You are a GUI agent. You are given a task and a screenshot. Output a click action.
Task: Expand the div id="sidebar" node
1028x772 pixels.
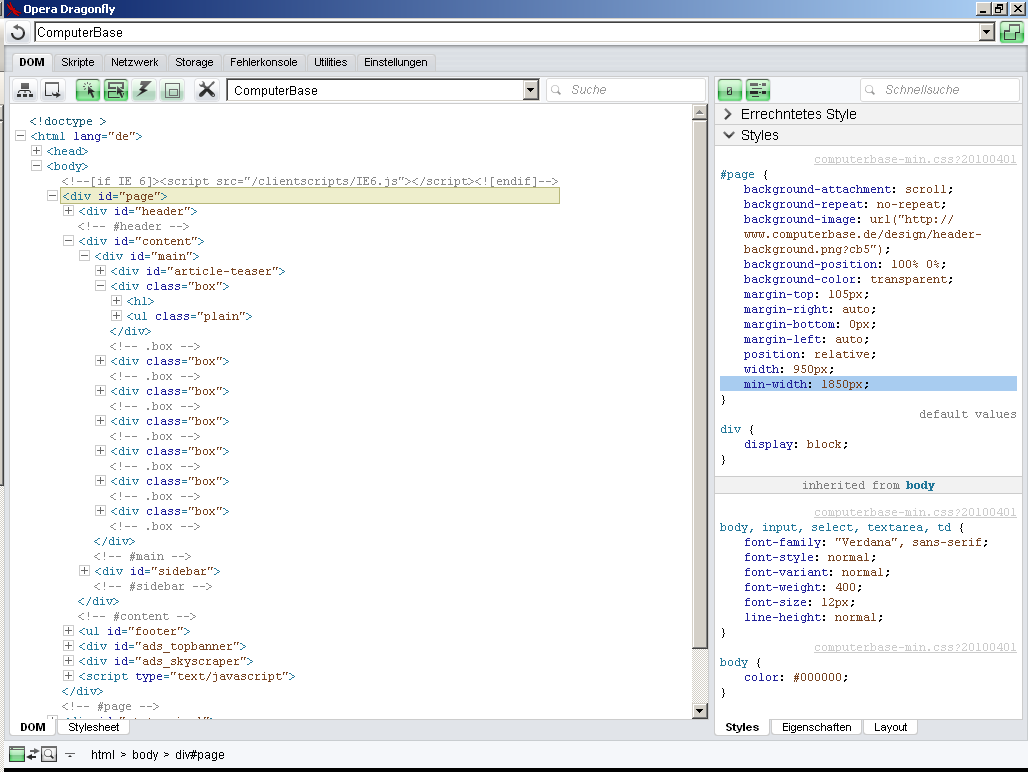(x=85, y=571)
